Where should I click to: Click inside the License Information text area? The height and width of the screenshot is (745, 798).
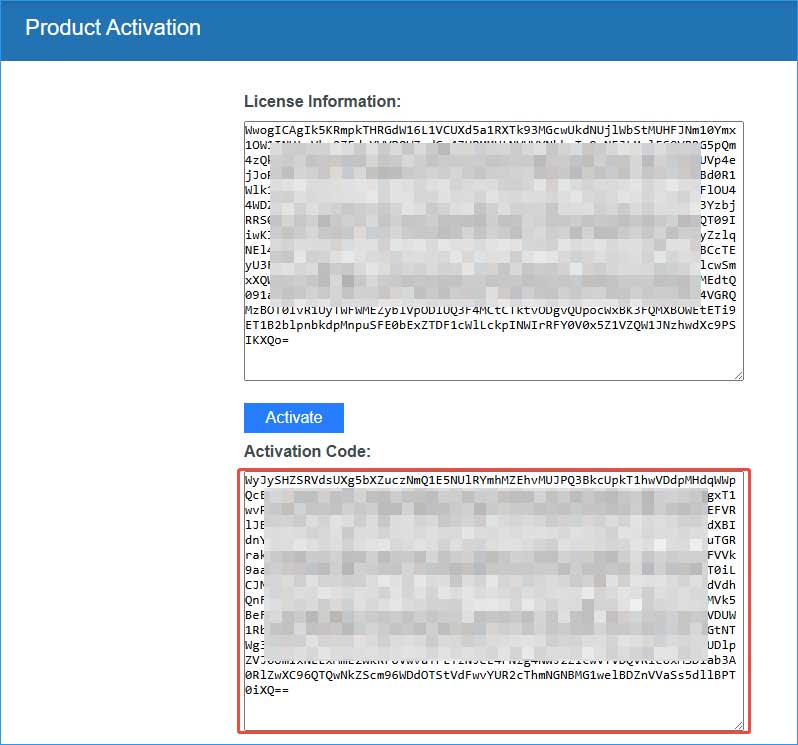[494, 251]
